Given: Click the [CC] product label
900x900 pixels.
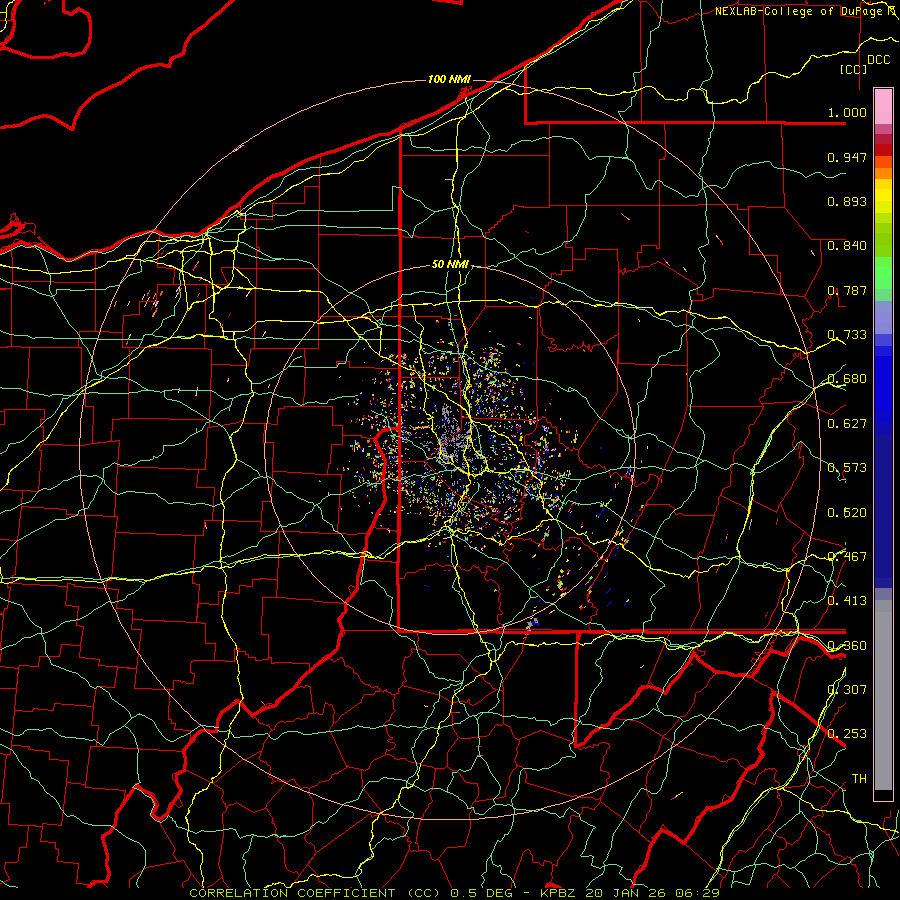Looking at the screenshot, I should pos(853,69).
